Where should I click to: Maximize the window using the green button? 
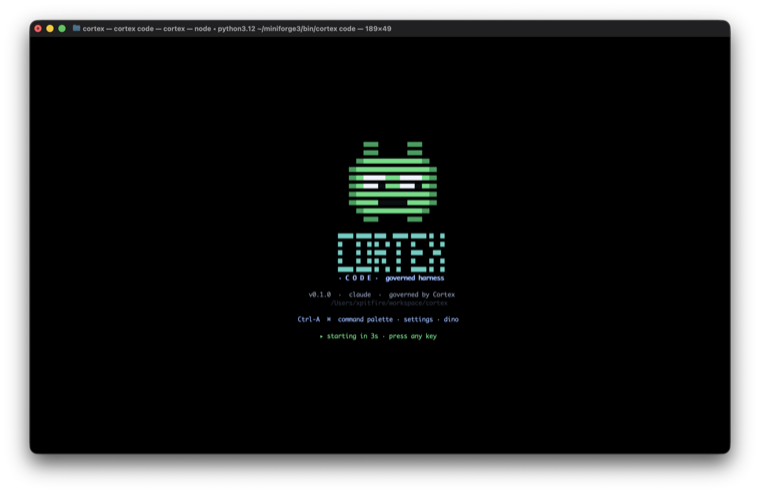click(62, 29)
